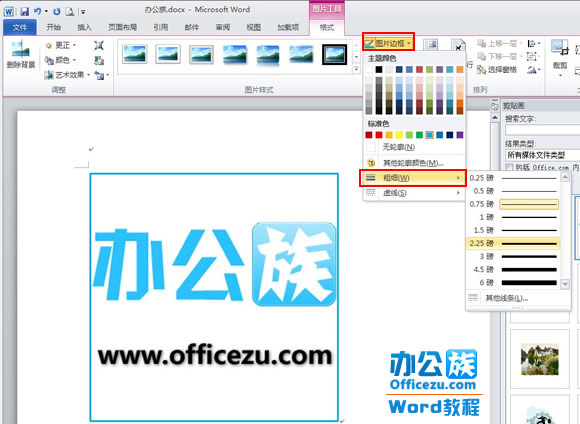580x424 pixels.
Task: Open the 更正 (Corrections) dropdown
Action: 60,45
